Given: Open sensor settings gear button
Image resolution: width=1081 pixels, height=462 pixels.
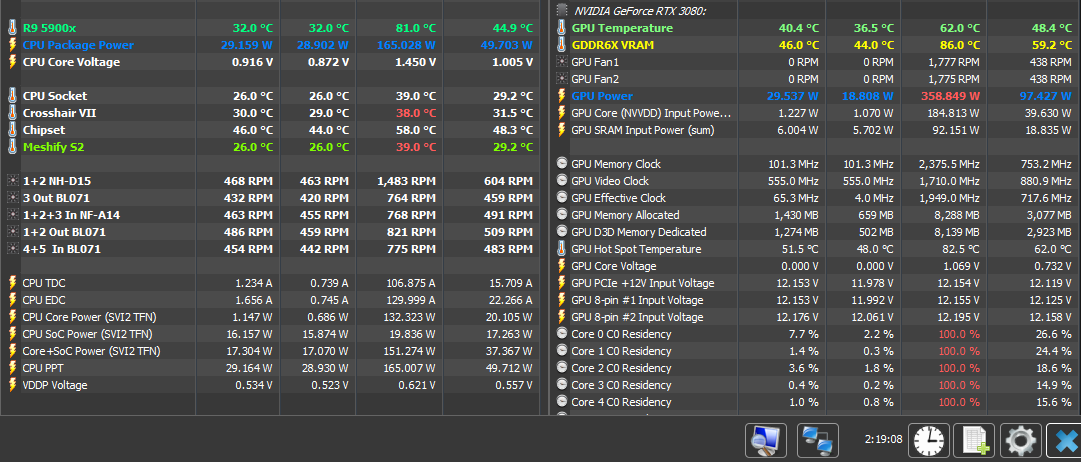Looking at the screenshot, I should [x=1020, y=440].
